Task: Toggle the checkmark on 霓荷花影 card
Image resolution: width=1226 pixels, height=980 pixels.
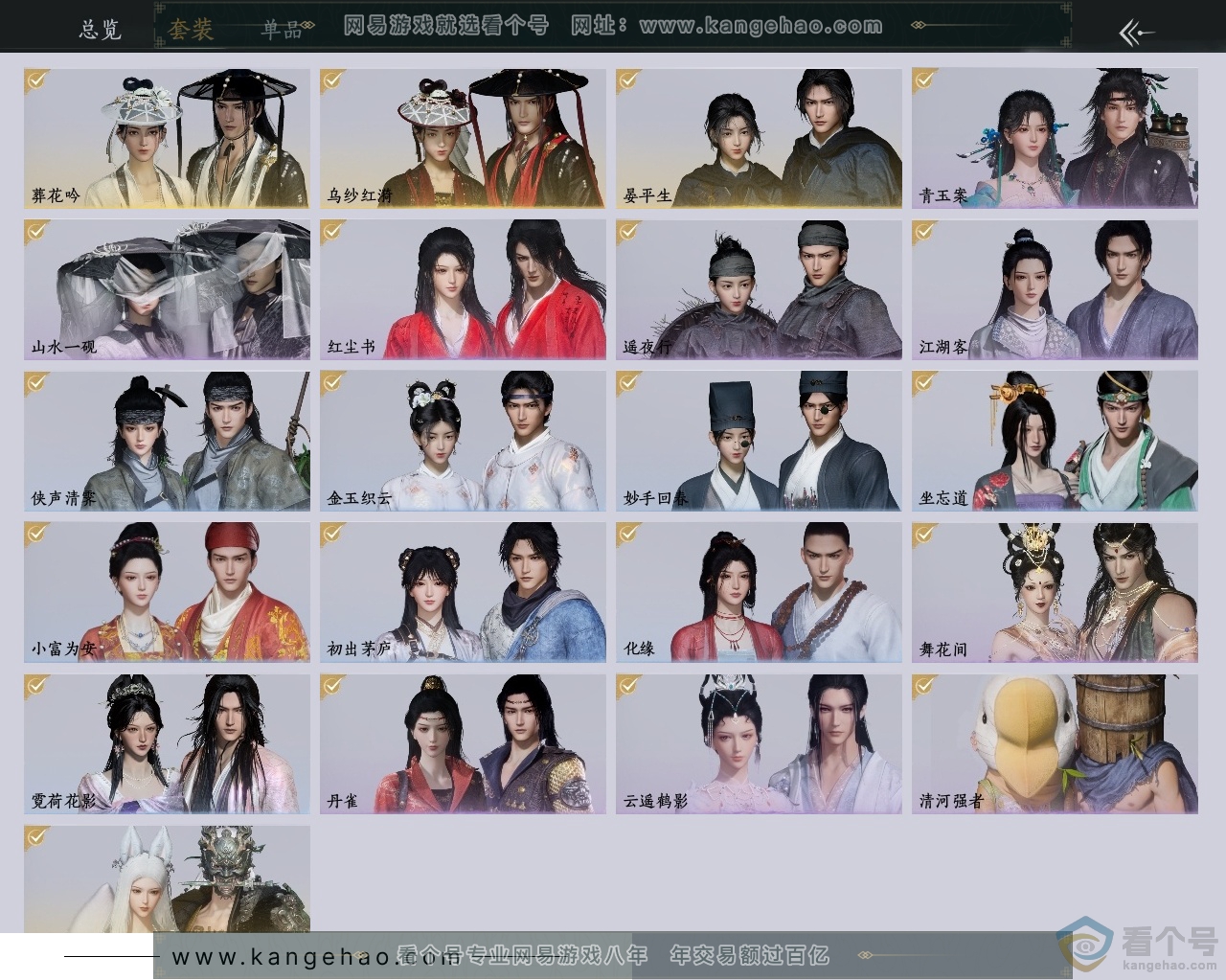Action: point(37,685)
